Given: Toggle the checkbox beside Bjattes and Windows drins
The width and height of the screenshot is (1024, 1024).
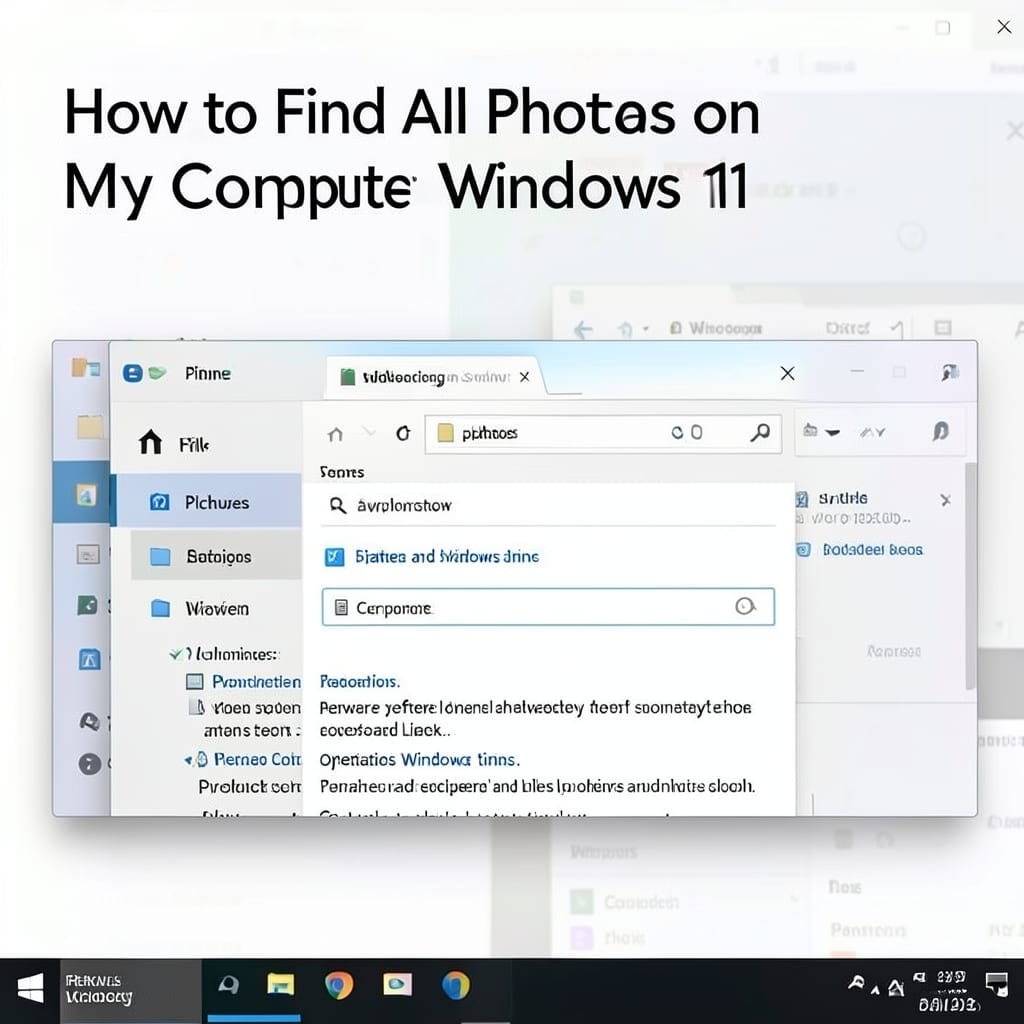Looking at the screenshot, I should (334, 556).
